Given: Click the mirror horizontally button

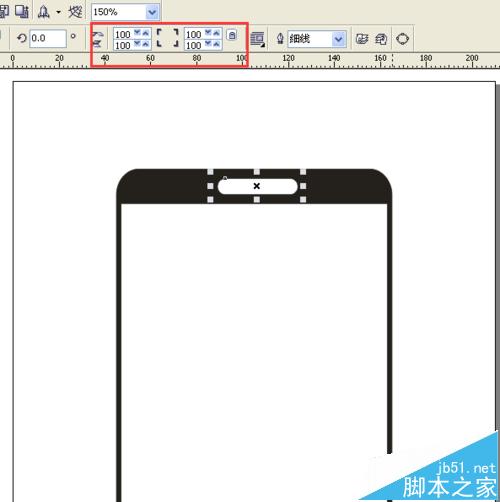Looking at the screenshot, I should 98,35.
